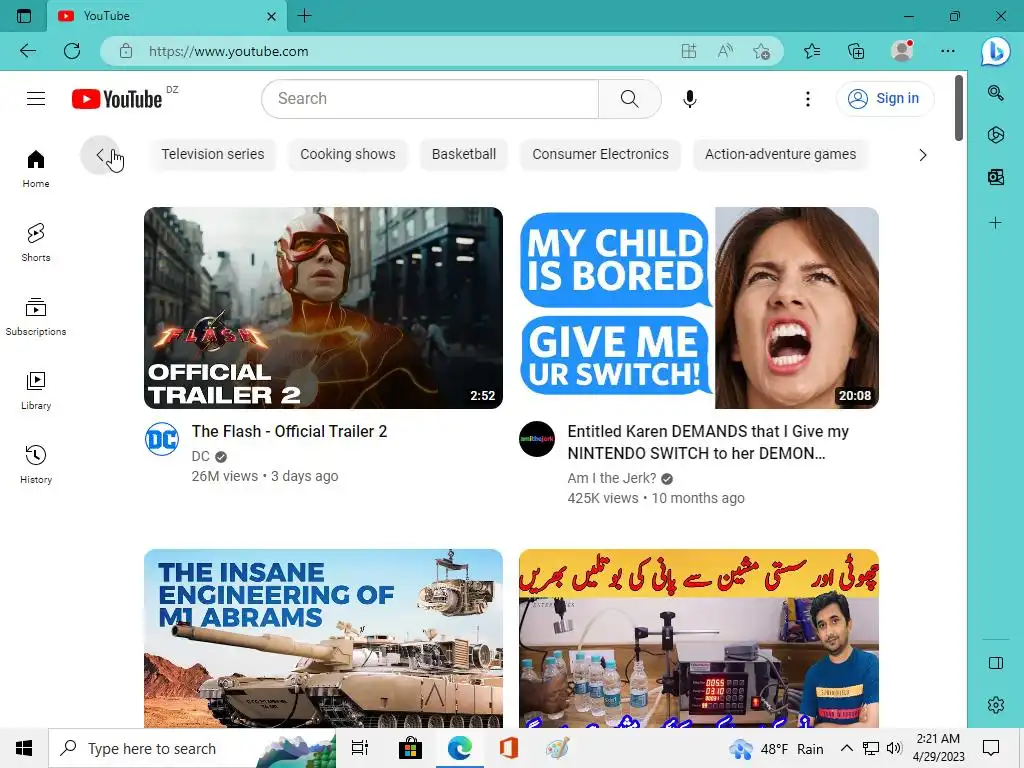Image resolution: width=1024 pixels, height=768 pixels.
Task: Add a site to Edge sidebar
Action: [995, 223]
